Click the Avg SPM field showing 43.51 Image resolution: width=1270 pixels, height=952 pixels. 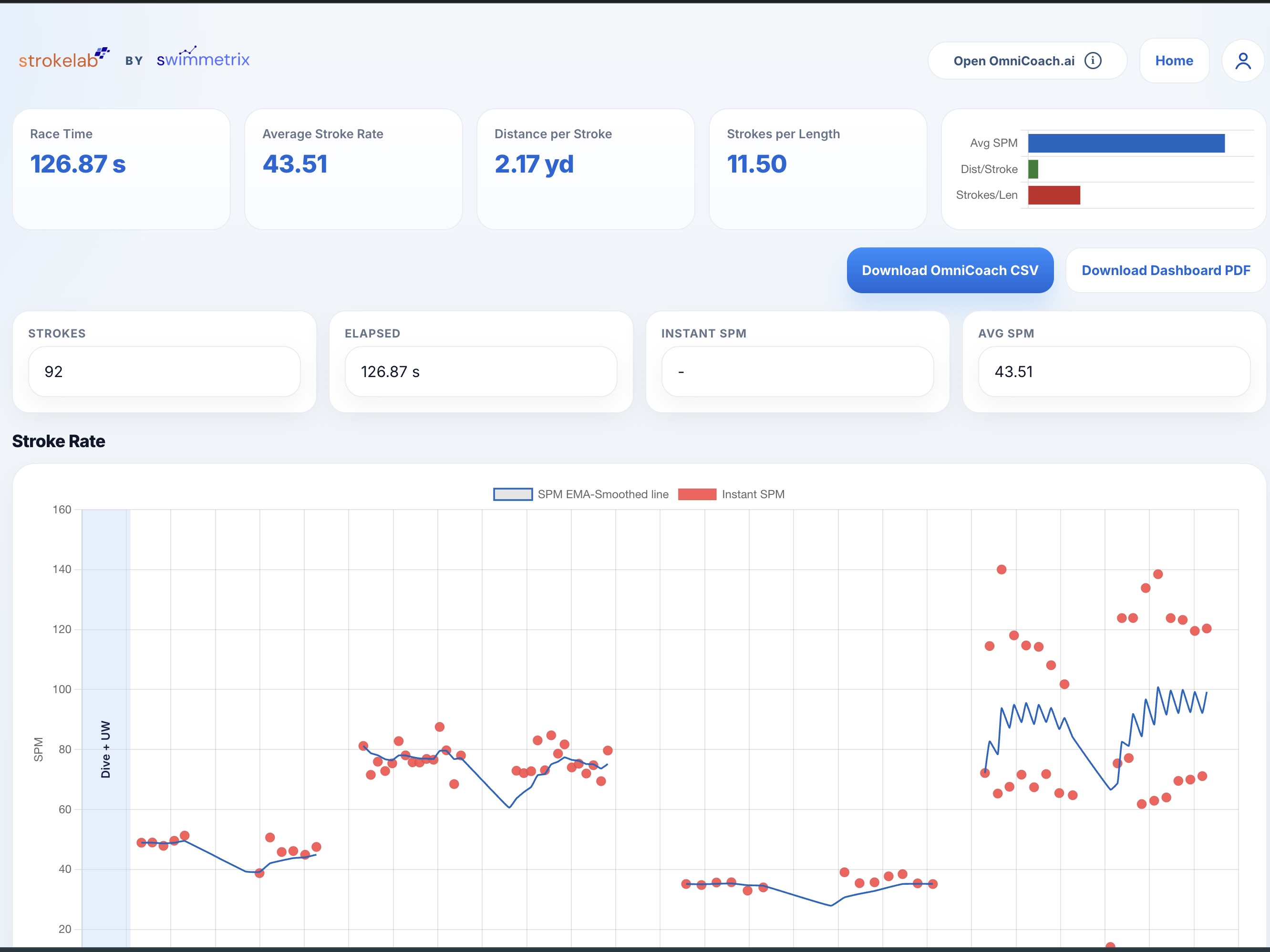[x=1114, y=371]
